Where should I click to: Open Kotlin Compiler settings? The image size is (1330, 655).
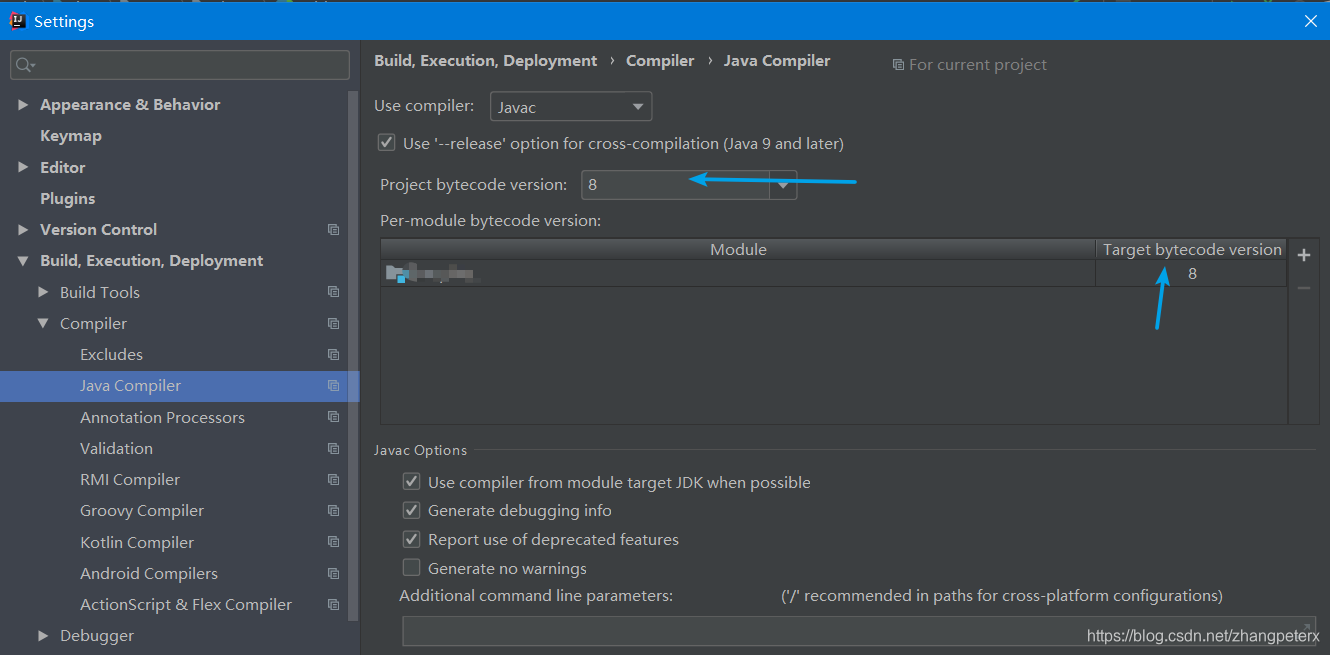click(x=137, y=542)
